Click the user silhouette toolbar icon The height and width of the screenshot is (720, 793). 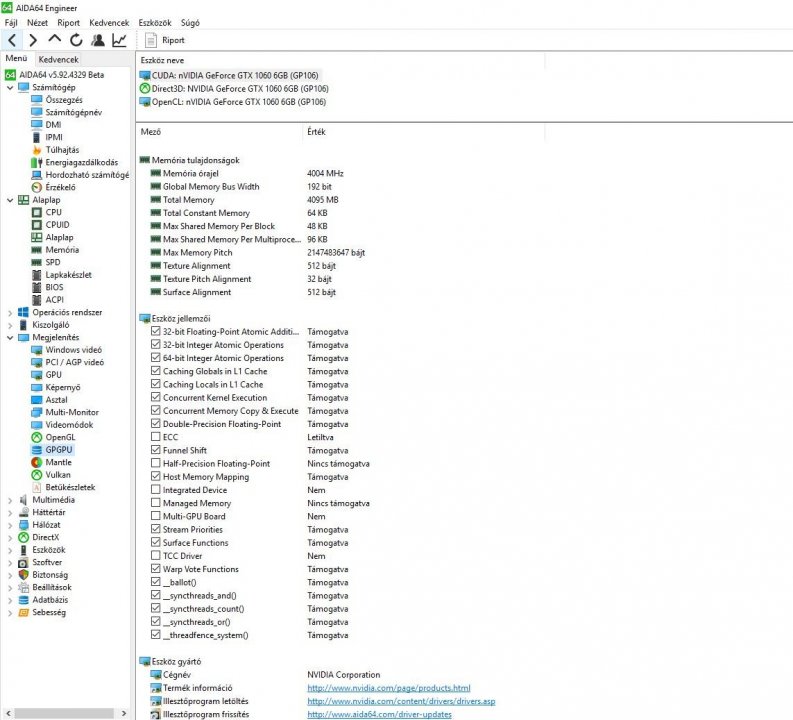pyautogui.click(x=98, y=40)
